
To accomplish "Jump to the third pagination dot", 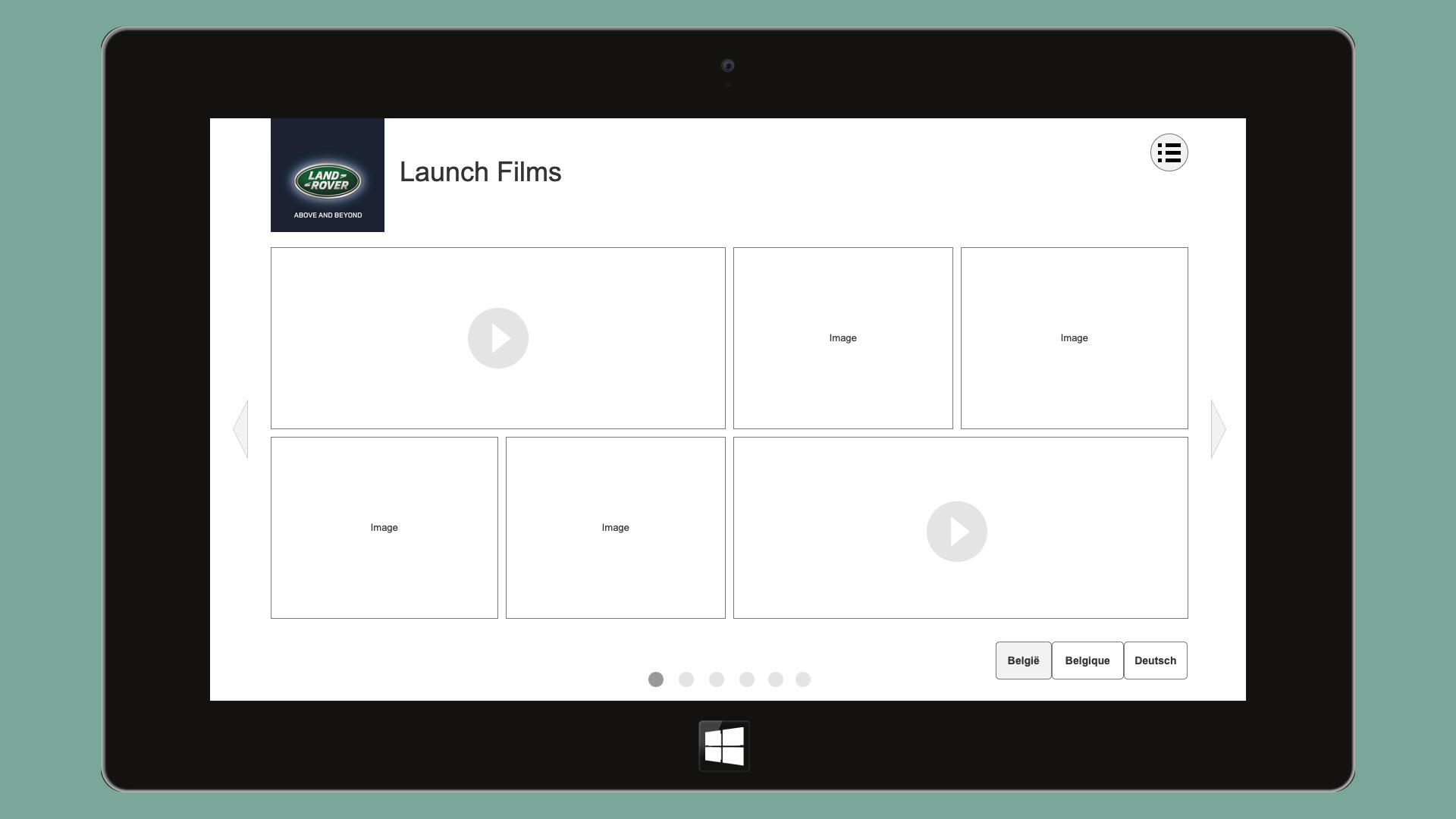I will 717,679.
